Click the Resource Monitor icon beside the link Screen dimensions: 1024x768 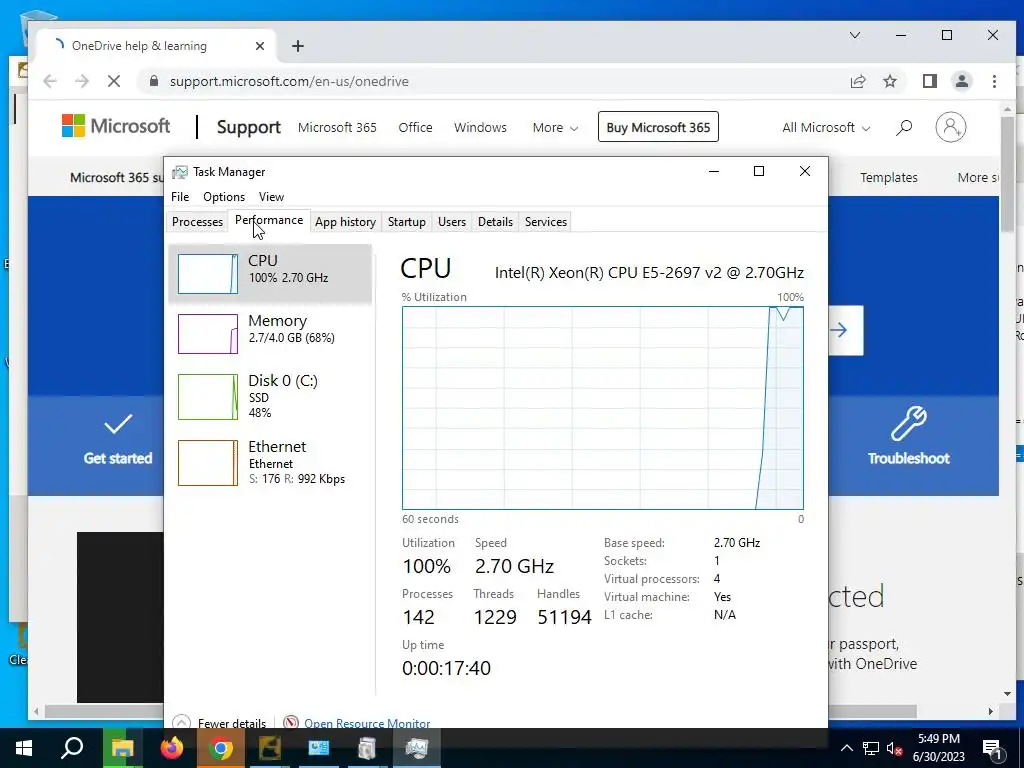click(291, 722)
